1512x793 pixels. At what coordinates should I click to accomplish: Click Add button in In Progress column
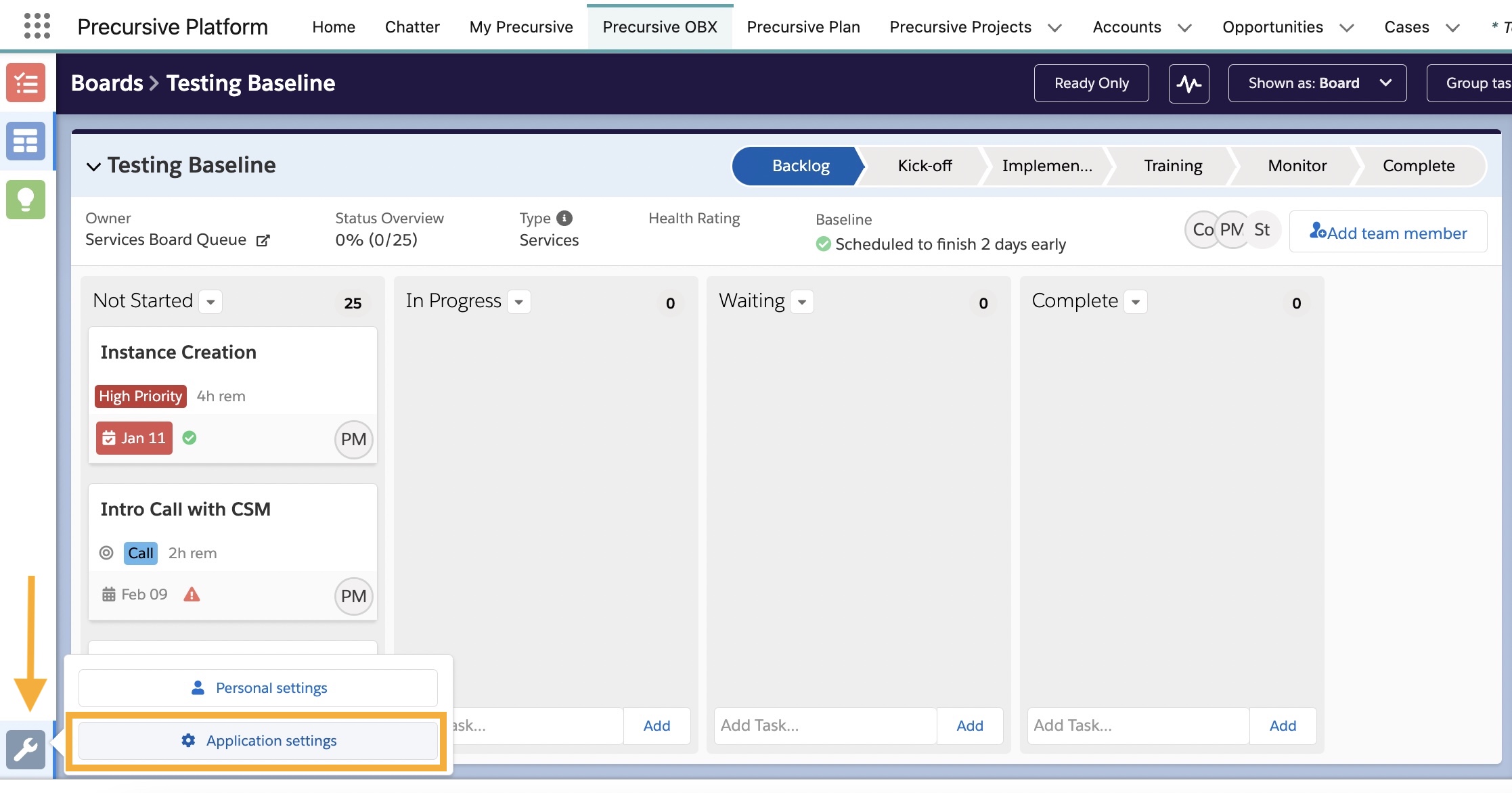click(657, 726)
